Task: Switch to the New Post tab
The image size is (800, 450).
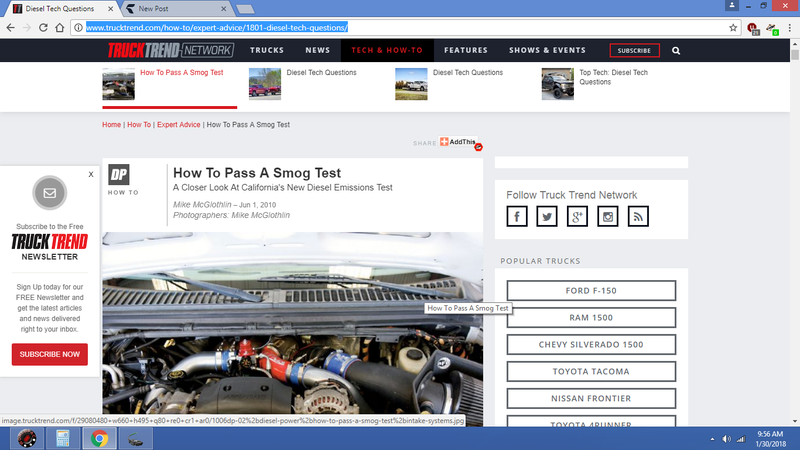Action: (x=173, y=9)
